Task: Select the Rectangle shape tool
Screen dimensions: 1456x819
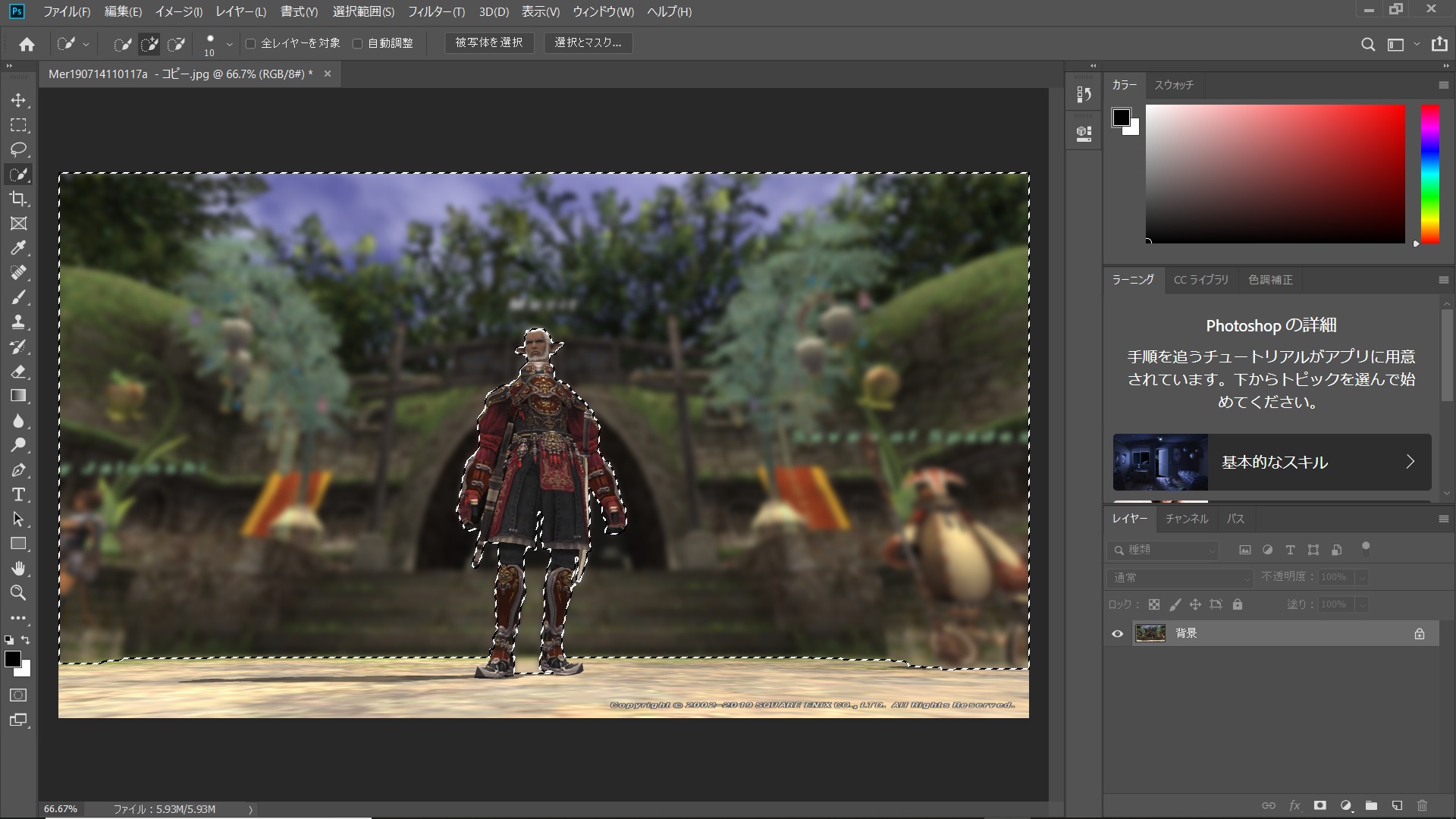Action: pyautogui.click(x=18, y=544)
